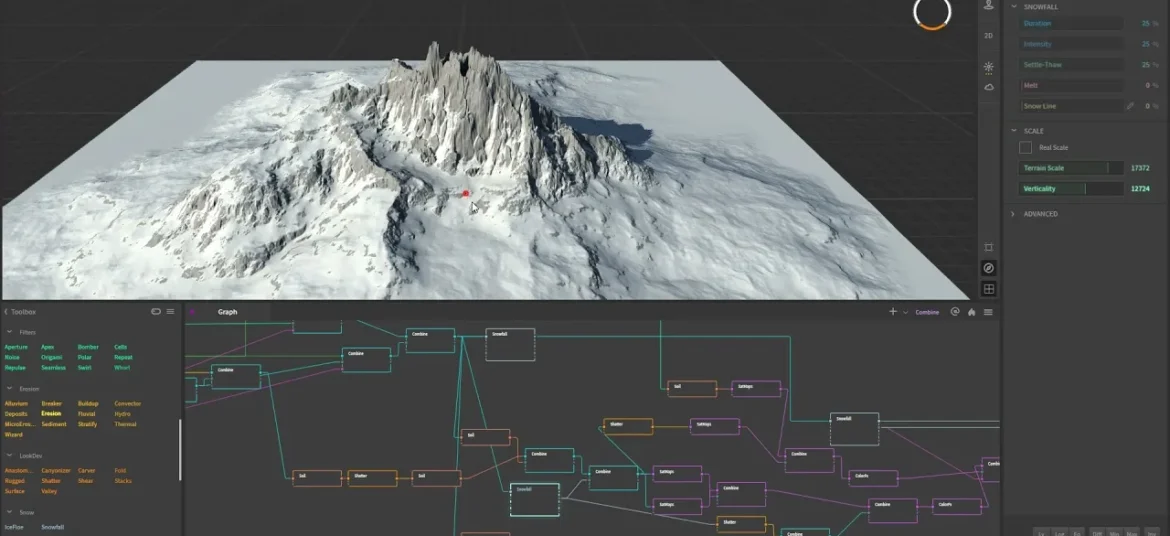Click the person scale icon in viewport sidebar
Screen dimensions: 1170x536
click(x=989, y=5)
